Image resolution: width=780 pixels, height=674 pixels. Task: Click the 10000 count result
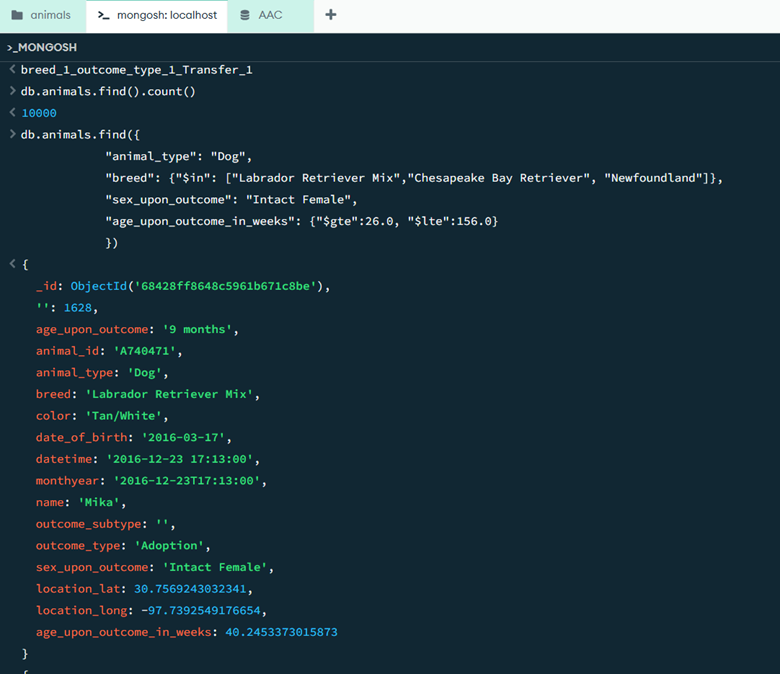point(39,113)
